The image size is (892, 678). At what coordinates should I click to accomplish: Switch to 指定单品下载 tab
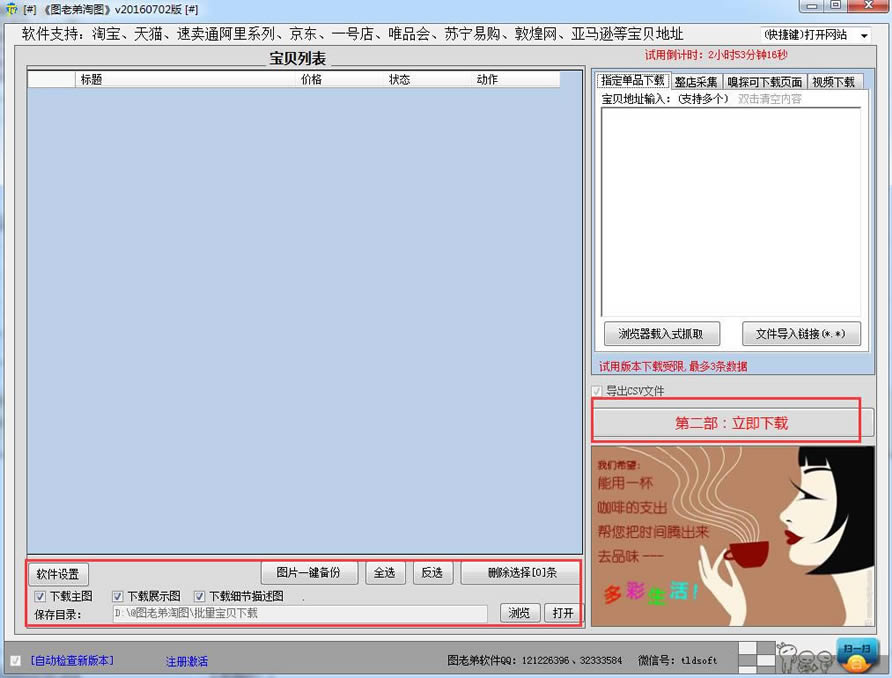(633, 80)
